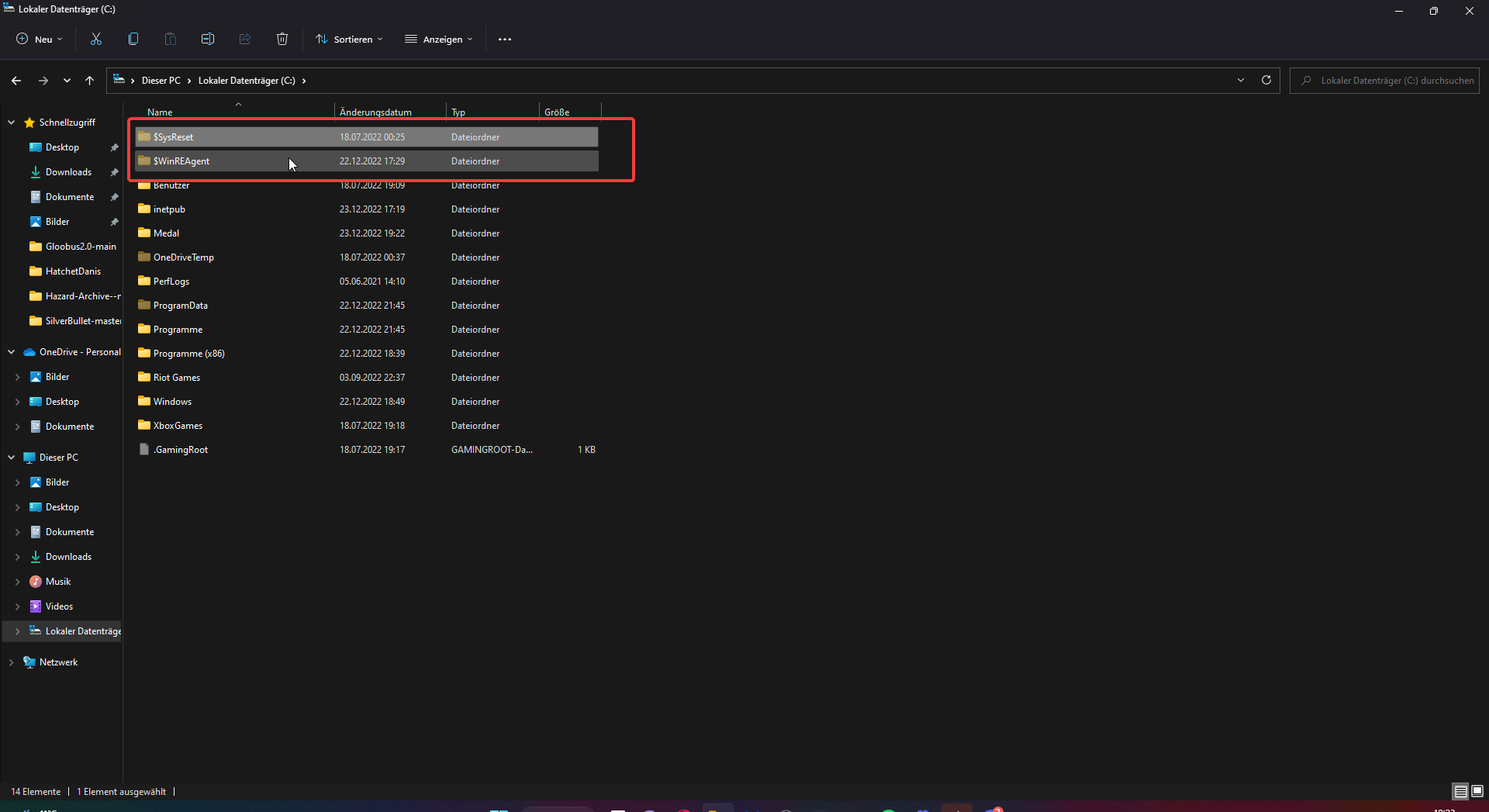Navigate up one directory level
This screenshot has height=812, width=1489.
(x=90, y=81)
